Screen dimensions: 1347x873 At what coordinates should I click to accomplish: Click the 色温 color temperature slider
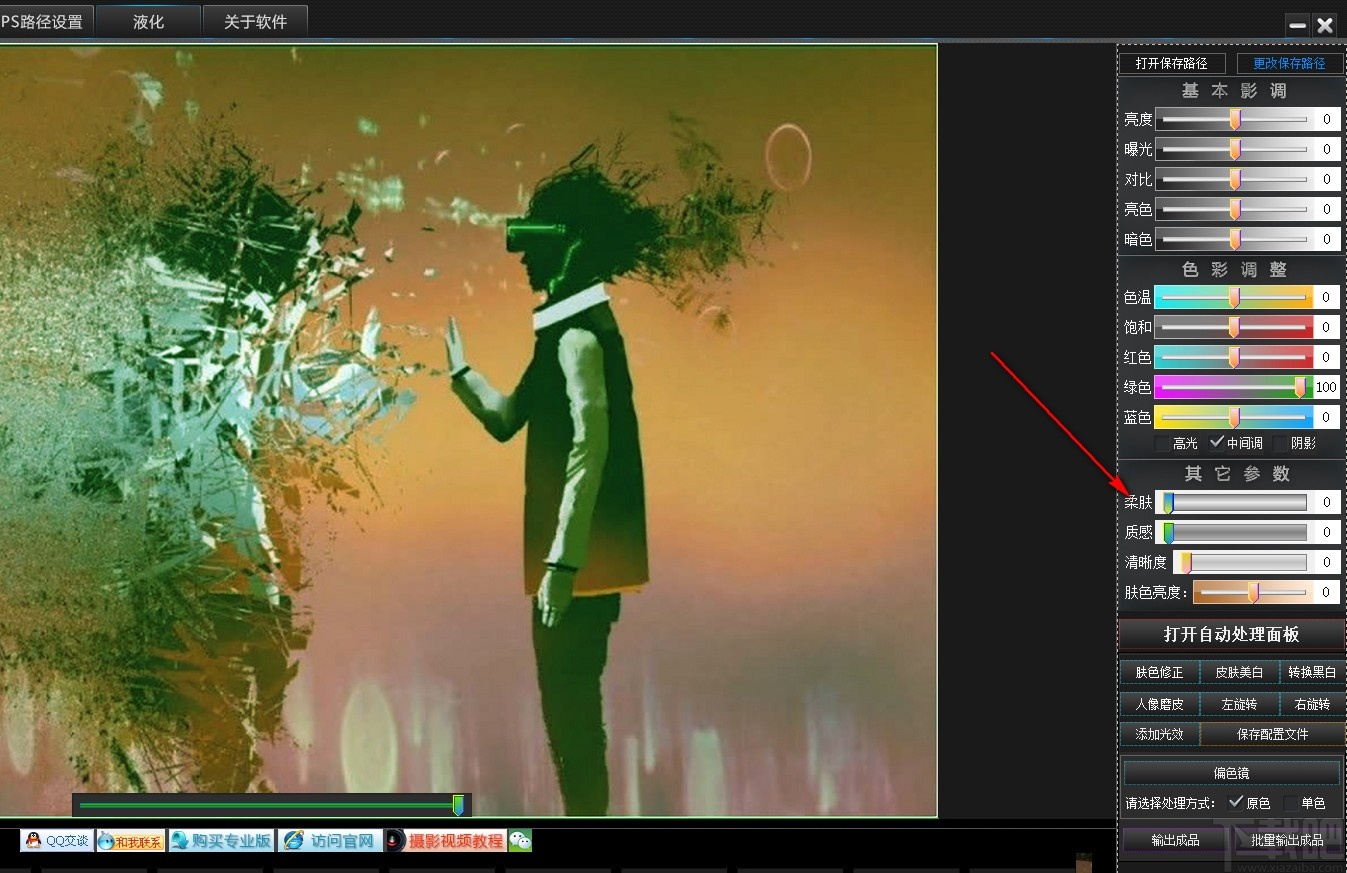point(1234,297)
